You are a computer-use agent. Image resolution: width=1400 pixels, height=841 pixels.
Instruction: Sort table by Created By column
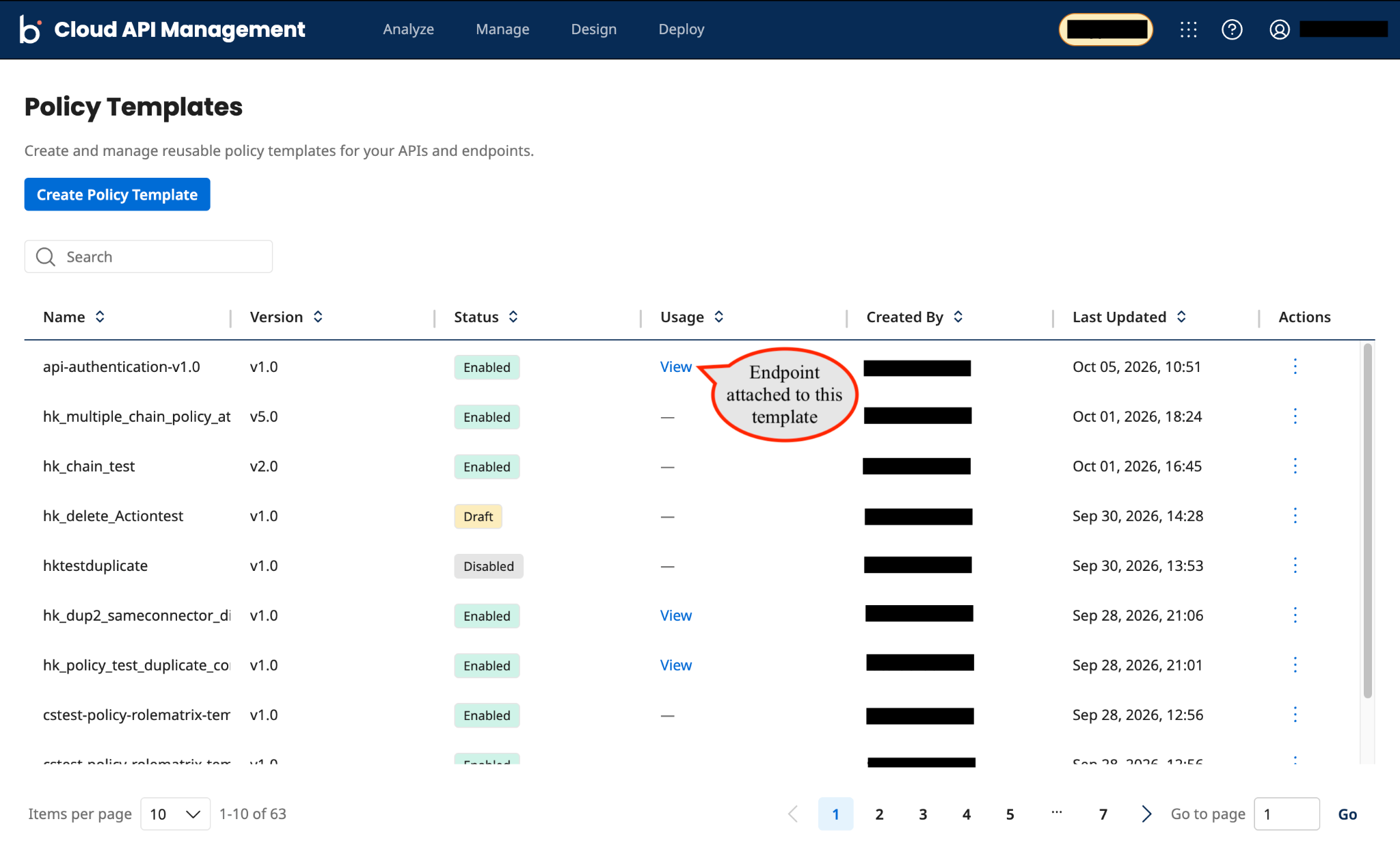click(958, 317)
